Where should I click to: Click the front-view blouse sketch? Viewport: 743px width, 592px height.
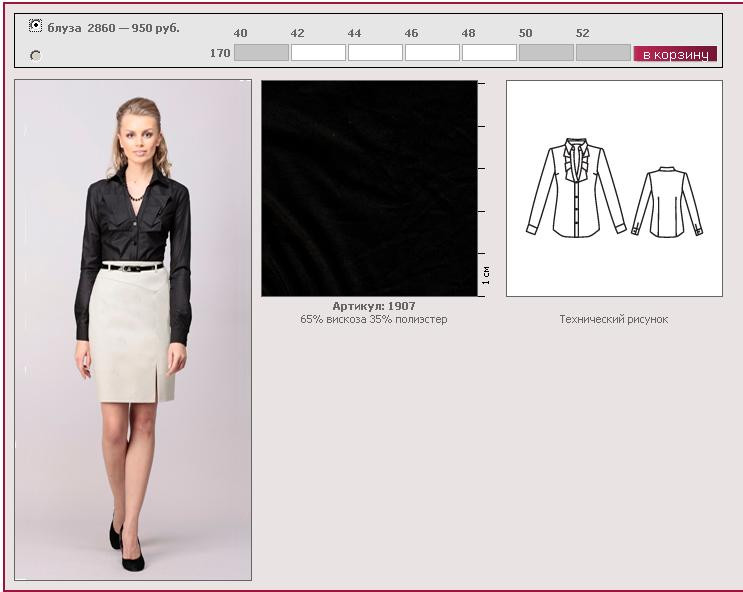coord(575,190)
